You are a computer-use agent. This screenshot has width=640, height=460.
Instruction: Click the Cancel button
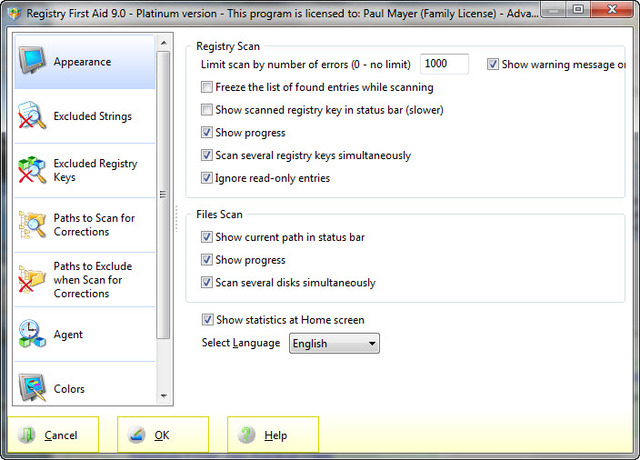pos(53,435)
